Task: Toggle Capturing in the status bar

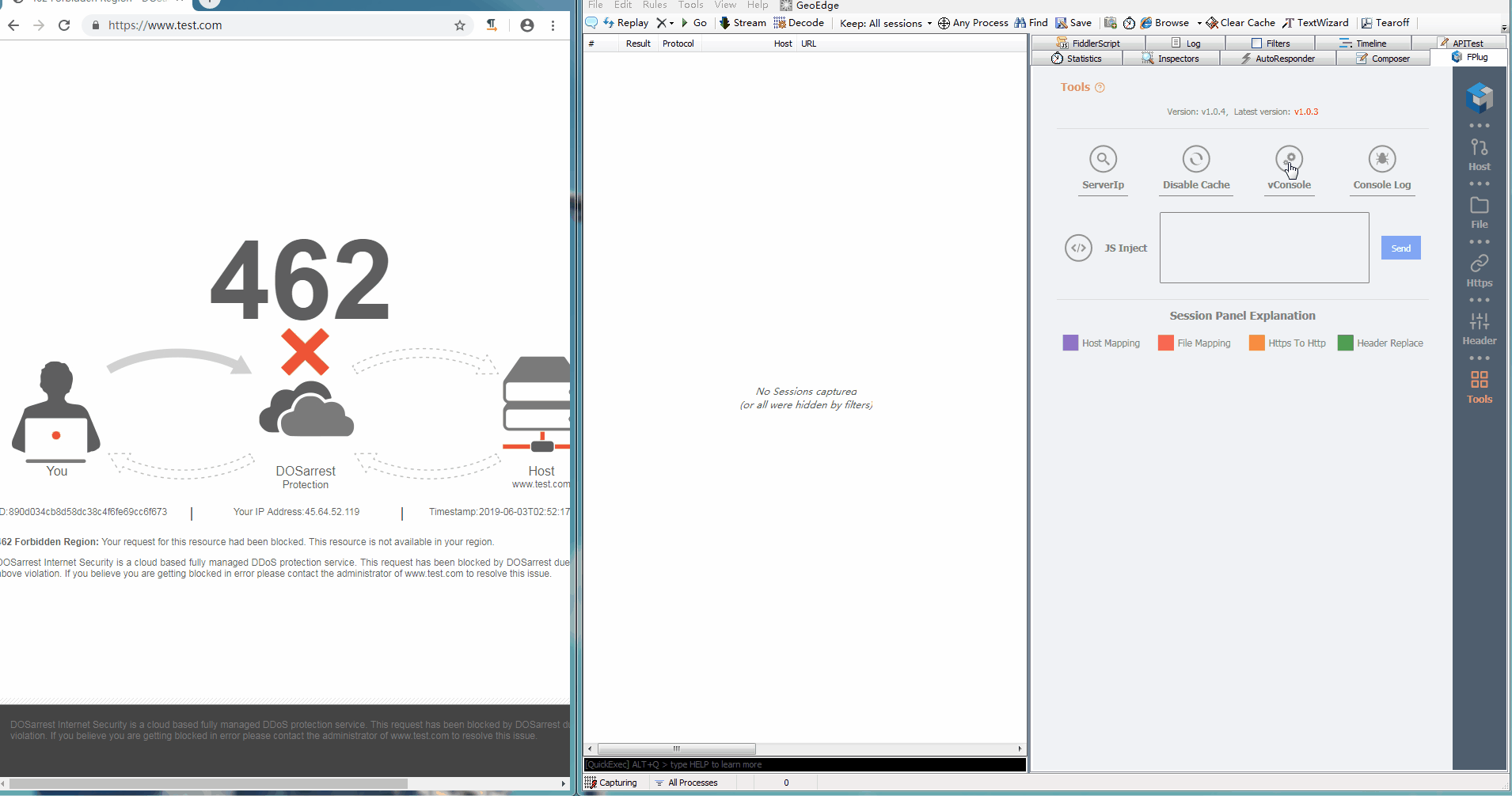Action: coord(610,783)
